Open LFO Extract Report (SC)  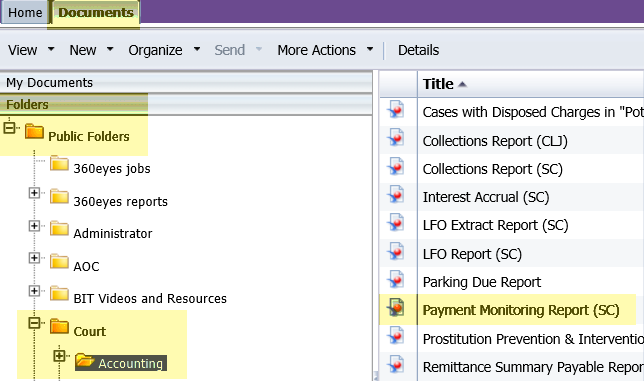point(495,225)
